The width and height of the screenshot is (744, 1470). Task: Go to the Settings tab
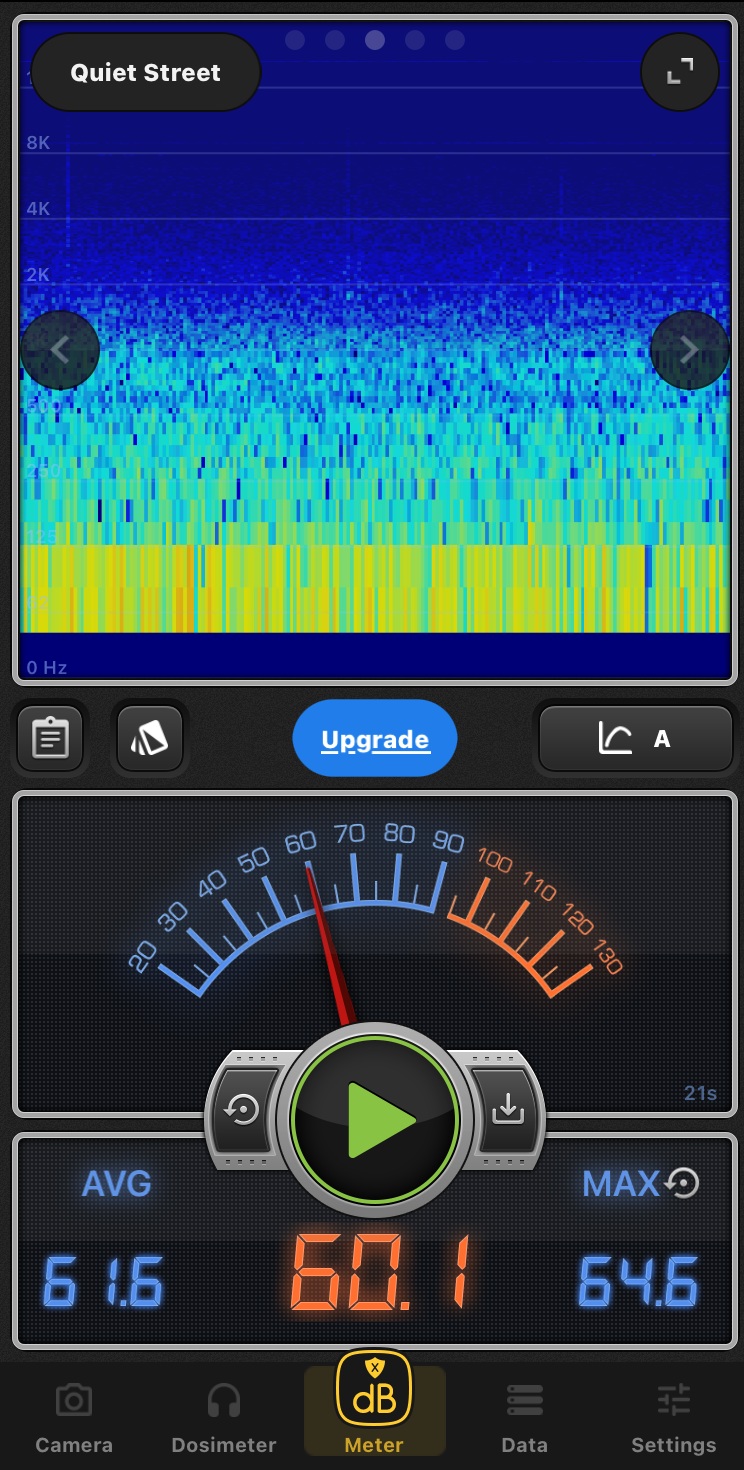pyautogui.click(x=674, y=1418)
